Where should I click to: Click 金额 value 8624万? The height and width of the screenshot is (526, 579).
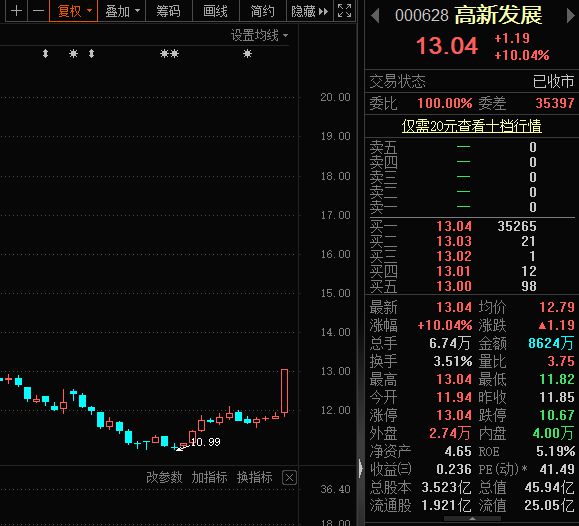[551, 343]
